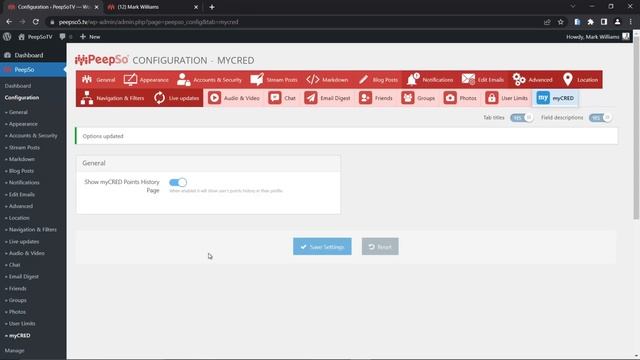Open the Blog Posts pencil icon

(363, 80)
